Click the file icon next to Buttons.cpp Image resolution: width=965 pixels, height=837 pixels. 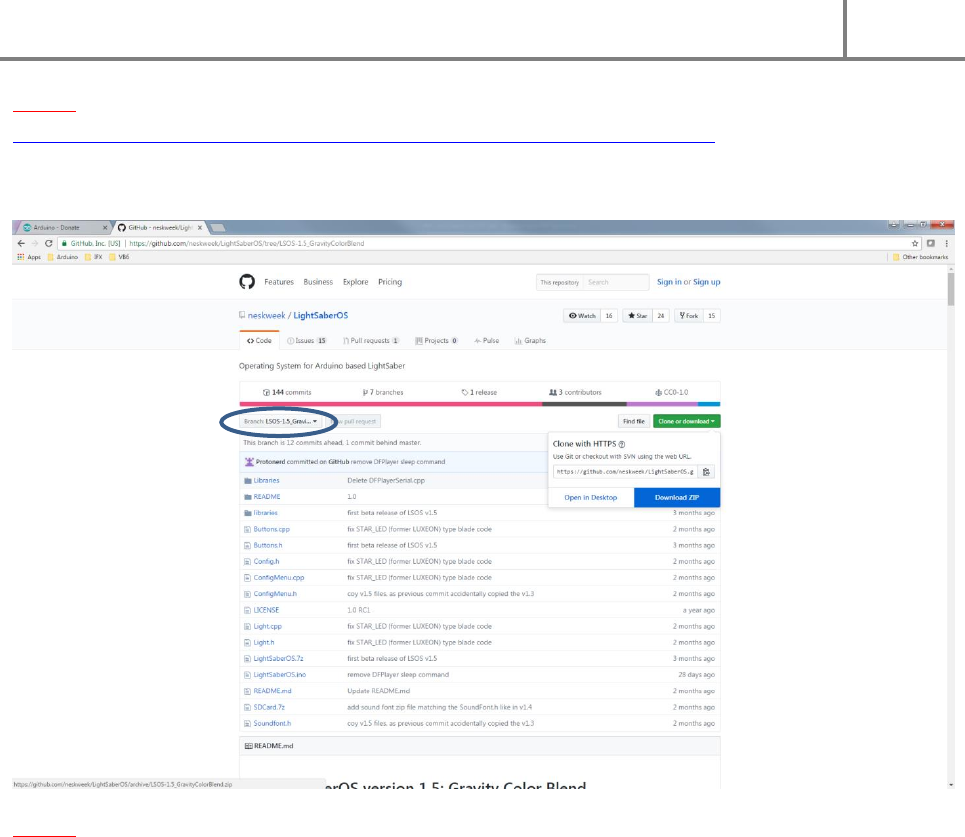point(247,529)
